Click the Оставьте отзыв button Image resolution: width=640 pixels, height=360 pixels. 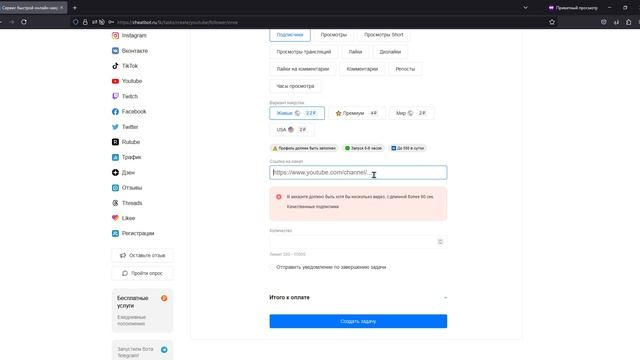click(x=142, y=256)
